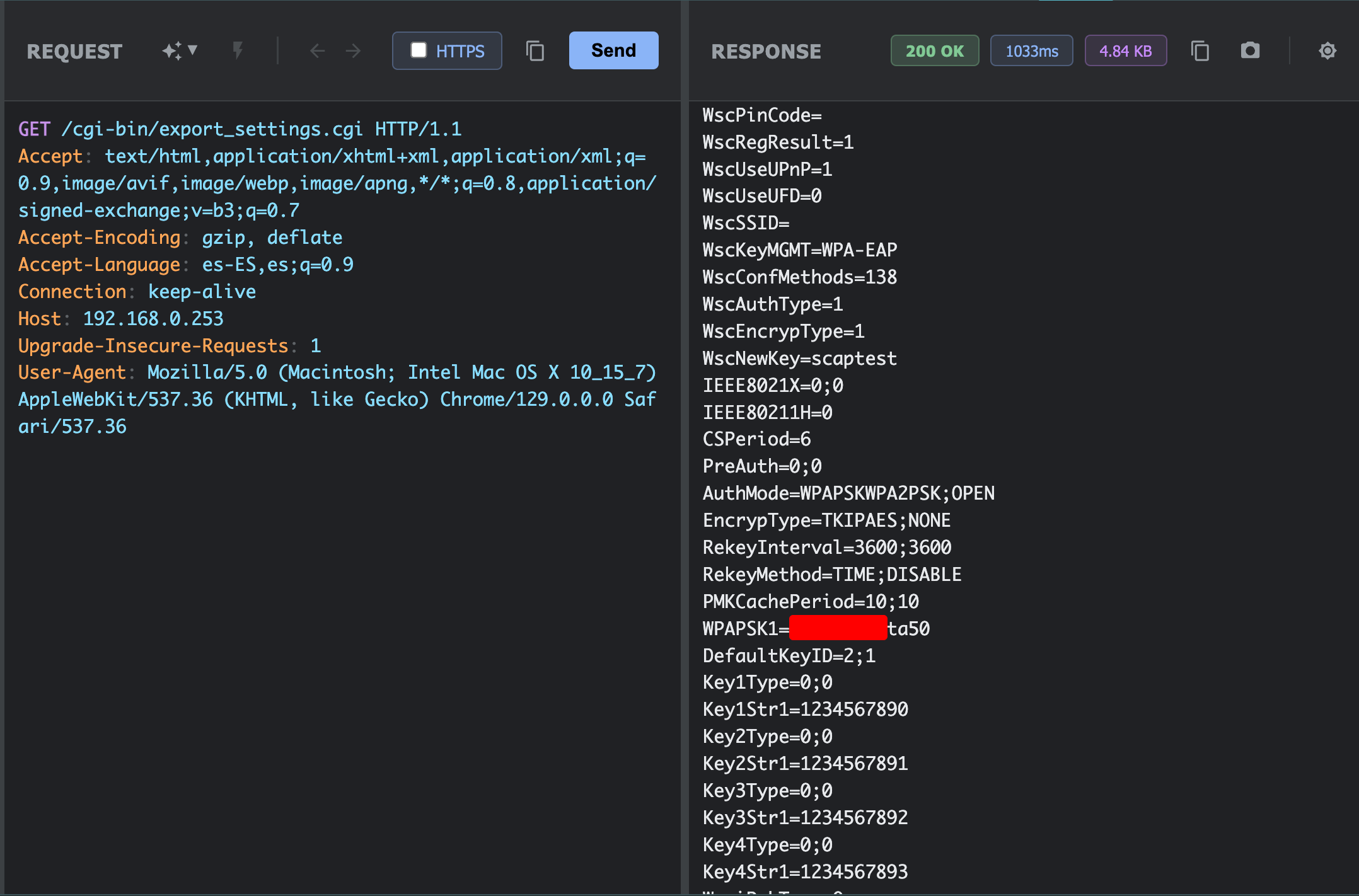Go forward using the right arrow
This screenshot has width=1359, height=896.
353,50
